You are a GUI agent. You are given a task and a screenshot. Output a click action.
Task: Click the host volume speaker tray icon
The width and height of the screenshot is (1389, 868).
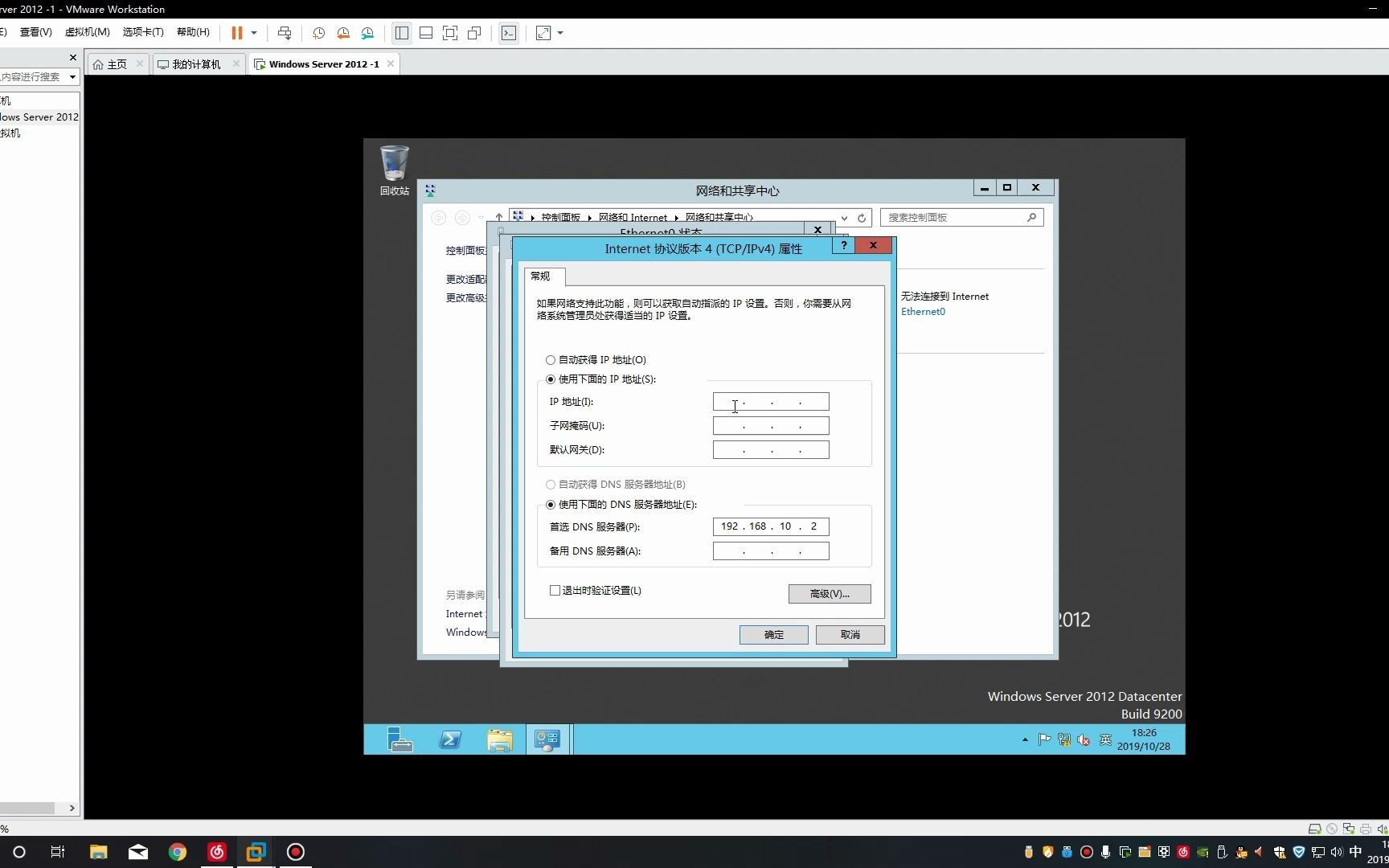(1336, 852)
